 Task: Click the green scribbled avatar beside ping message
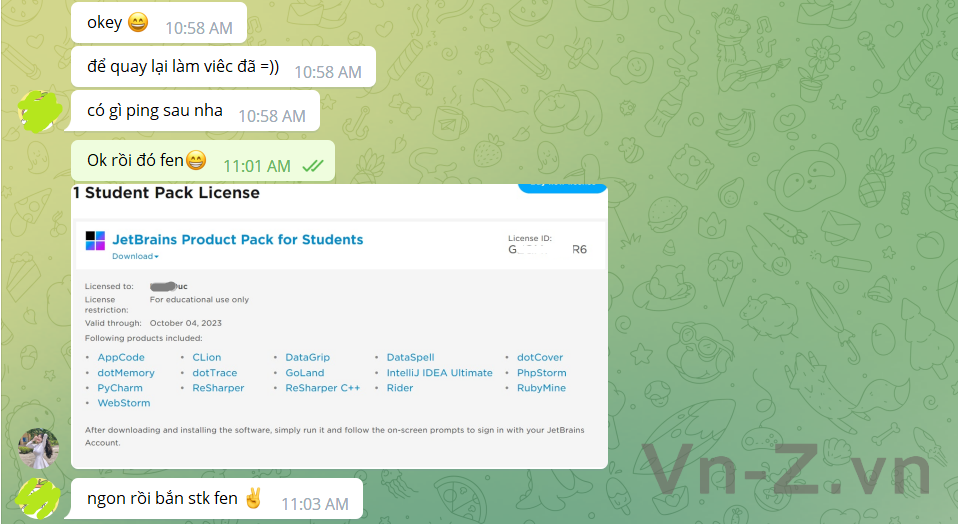(39, 111)
